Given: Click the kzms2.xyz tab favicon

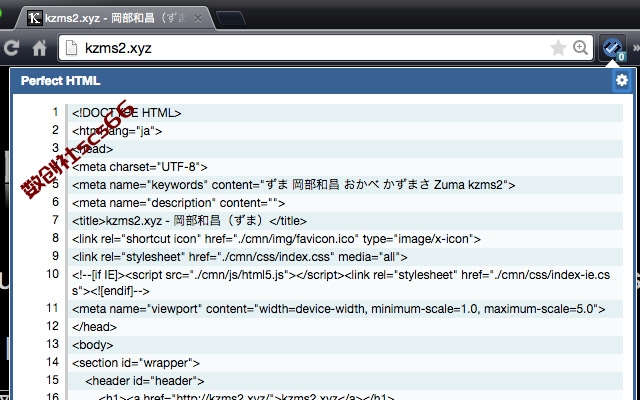Looking at the screenshot, I should 34,18.
